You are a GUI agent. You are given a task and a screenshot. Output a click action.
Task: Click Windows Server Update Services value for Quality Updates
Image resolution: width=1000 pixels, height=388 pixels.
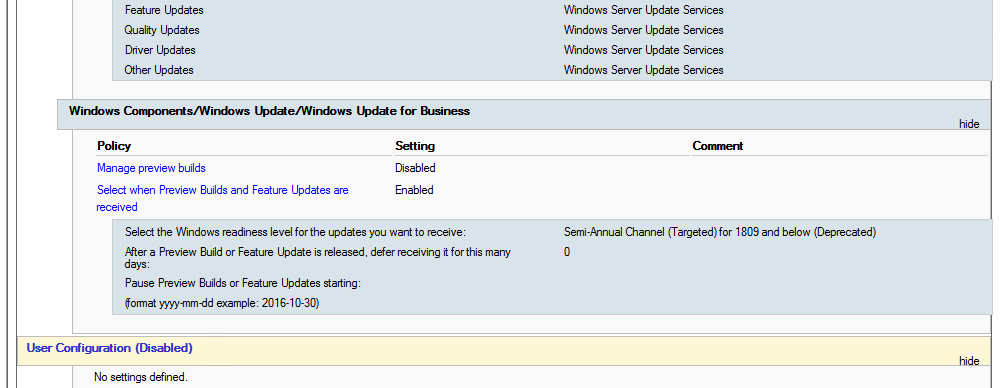click(643, 30)
